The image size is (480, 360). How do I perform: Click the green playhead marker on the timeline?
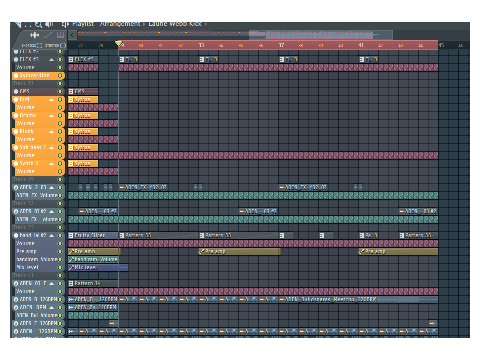pyautogui.click(x=119, y=43)
